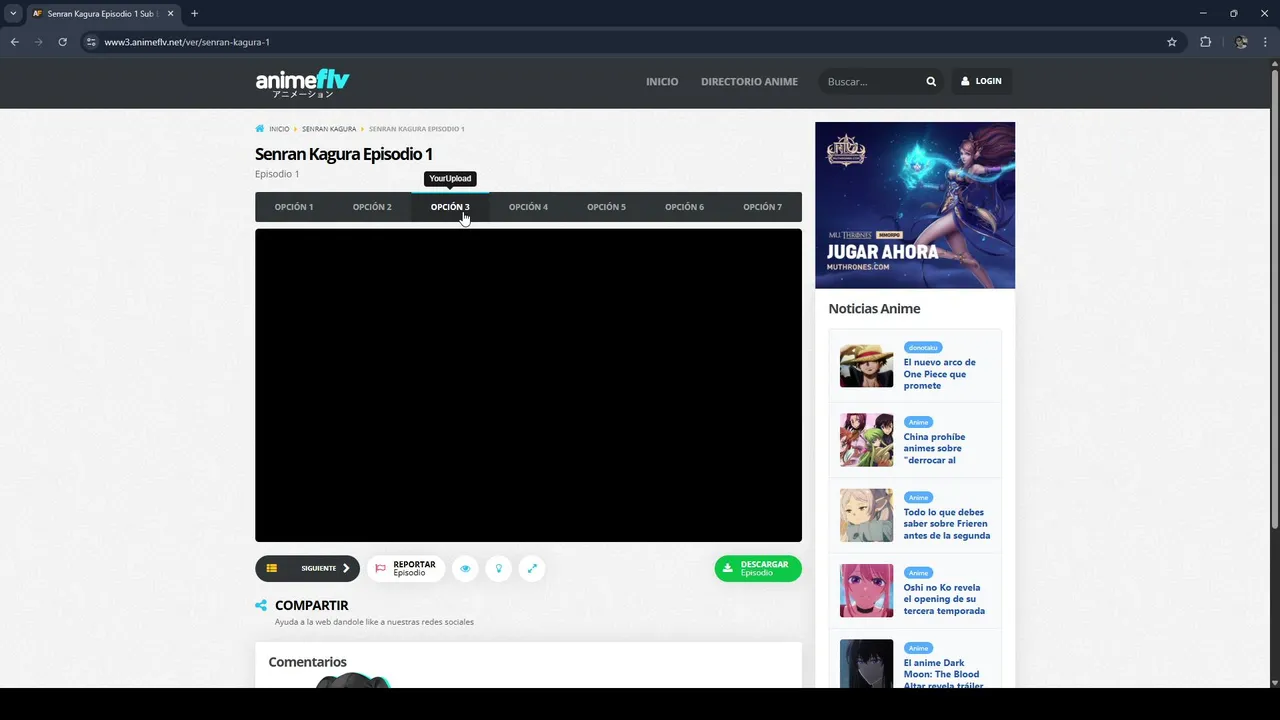Open 'China prohíbe animes sobre' headline
Image resolution: width=1280 pixels, height=720 pixels.
point(934,448)
